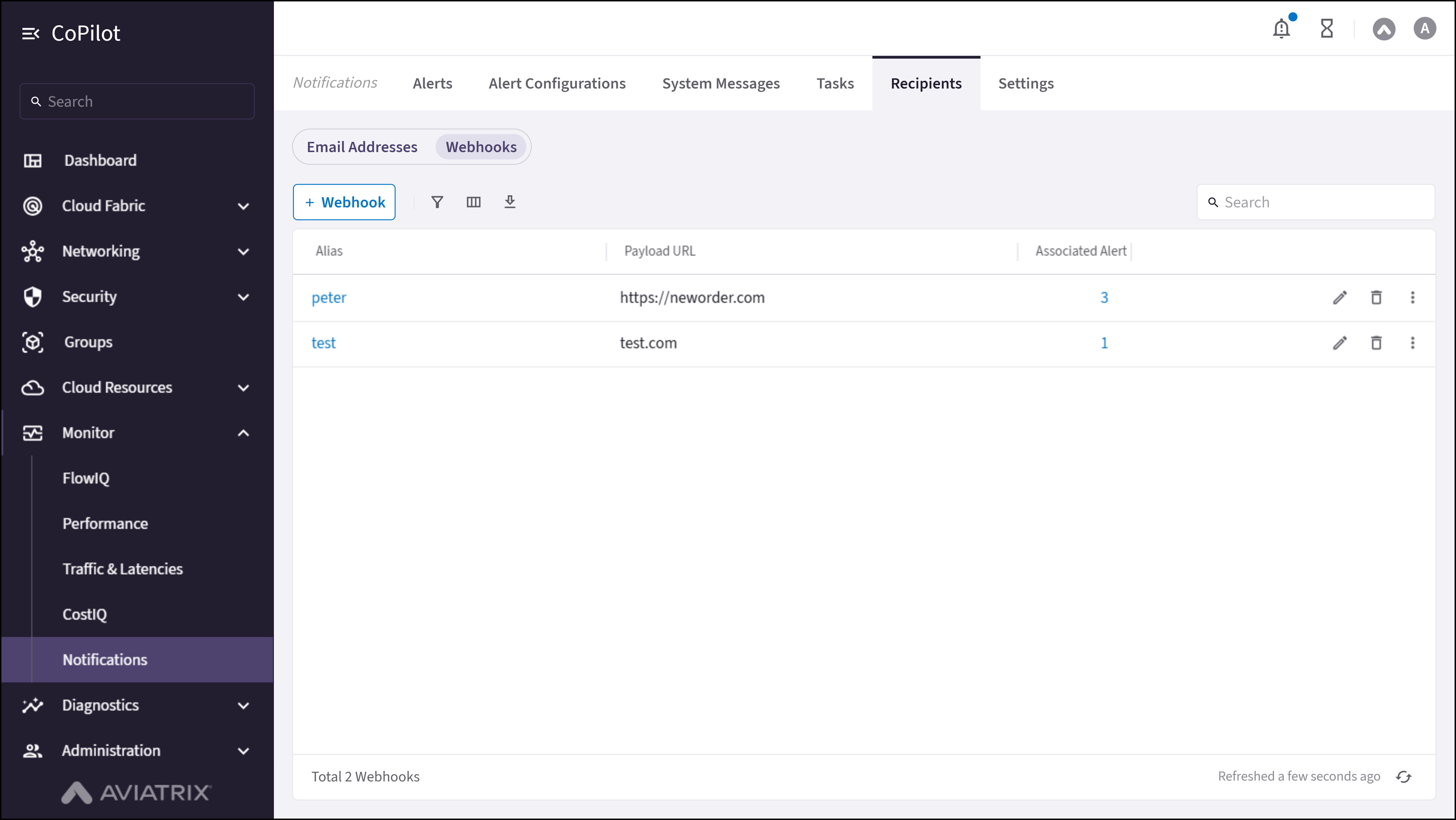The image size is (1456, 820).
Task: Select the Filter icon above the webhook table
Action: (x=437, y=202)
